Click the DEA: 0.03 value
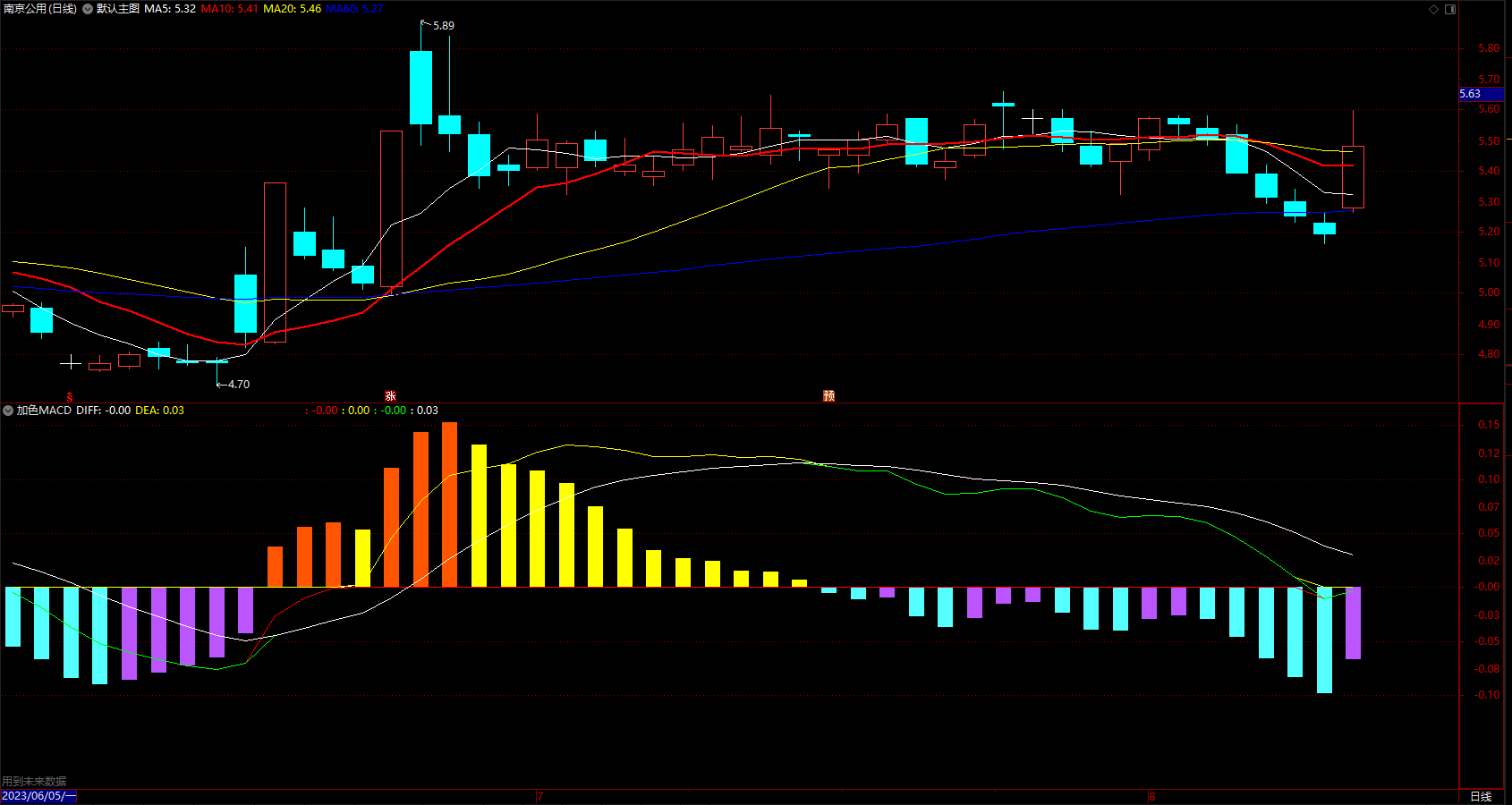Screen dimensions: 1512x805 [159, 411]
